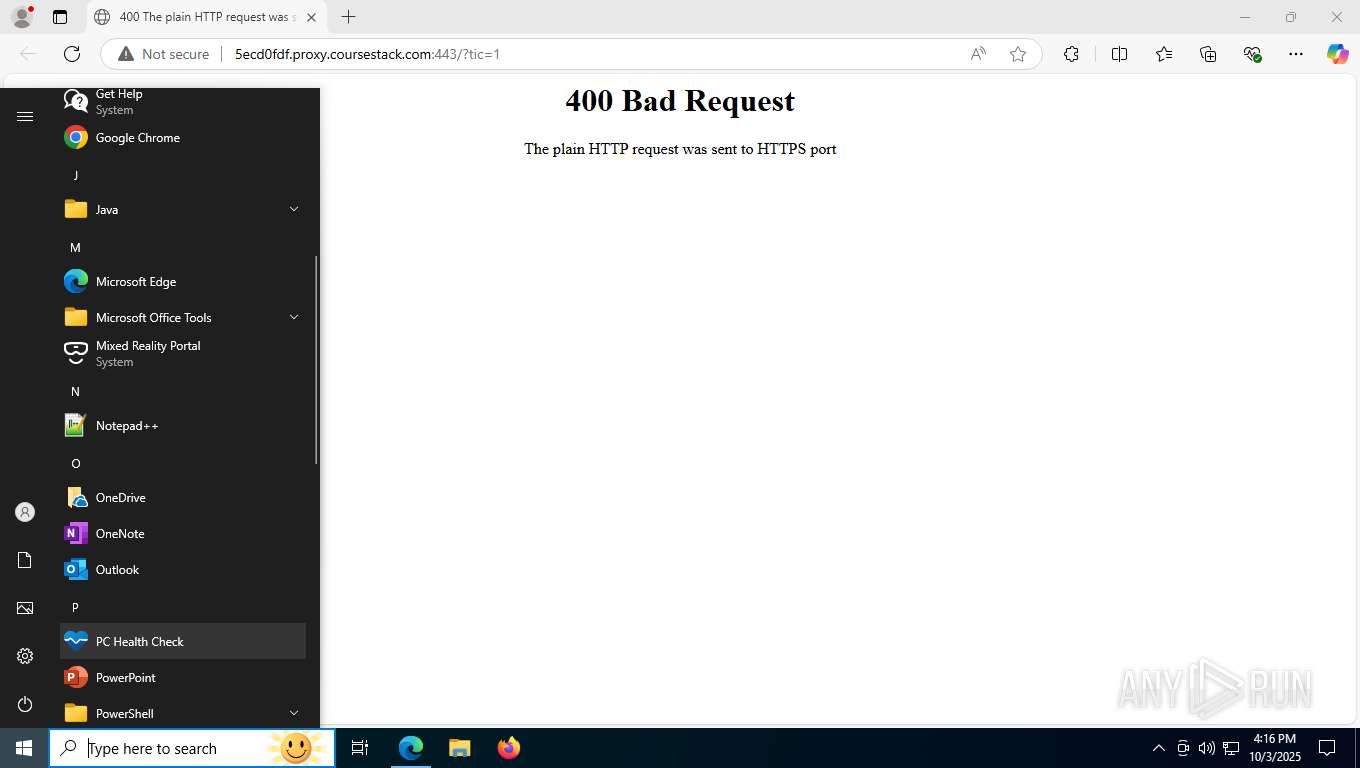
Task: Open Browser essentials heart icon
Action: click(1252, 54)
